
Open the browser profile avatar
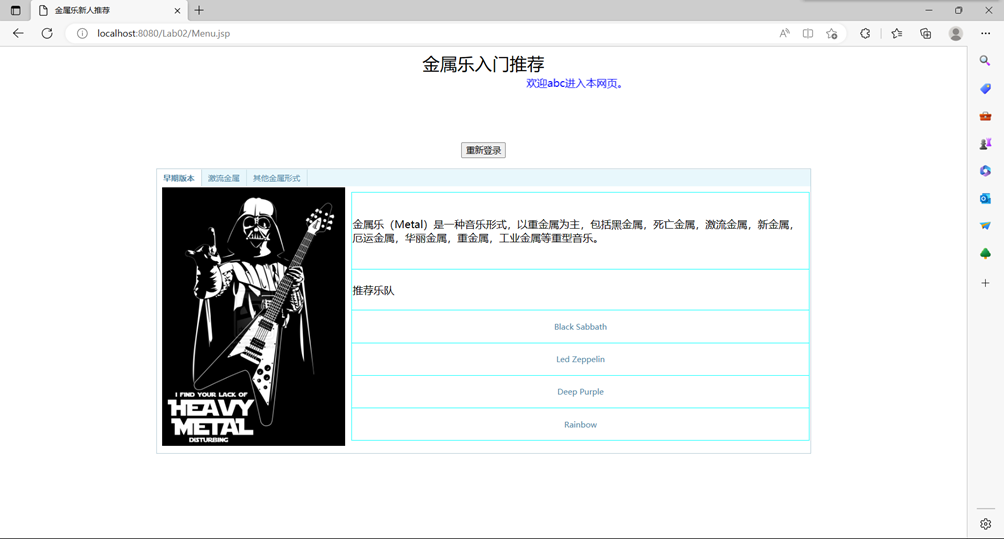pyautogui.click(x=955, y=33)
